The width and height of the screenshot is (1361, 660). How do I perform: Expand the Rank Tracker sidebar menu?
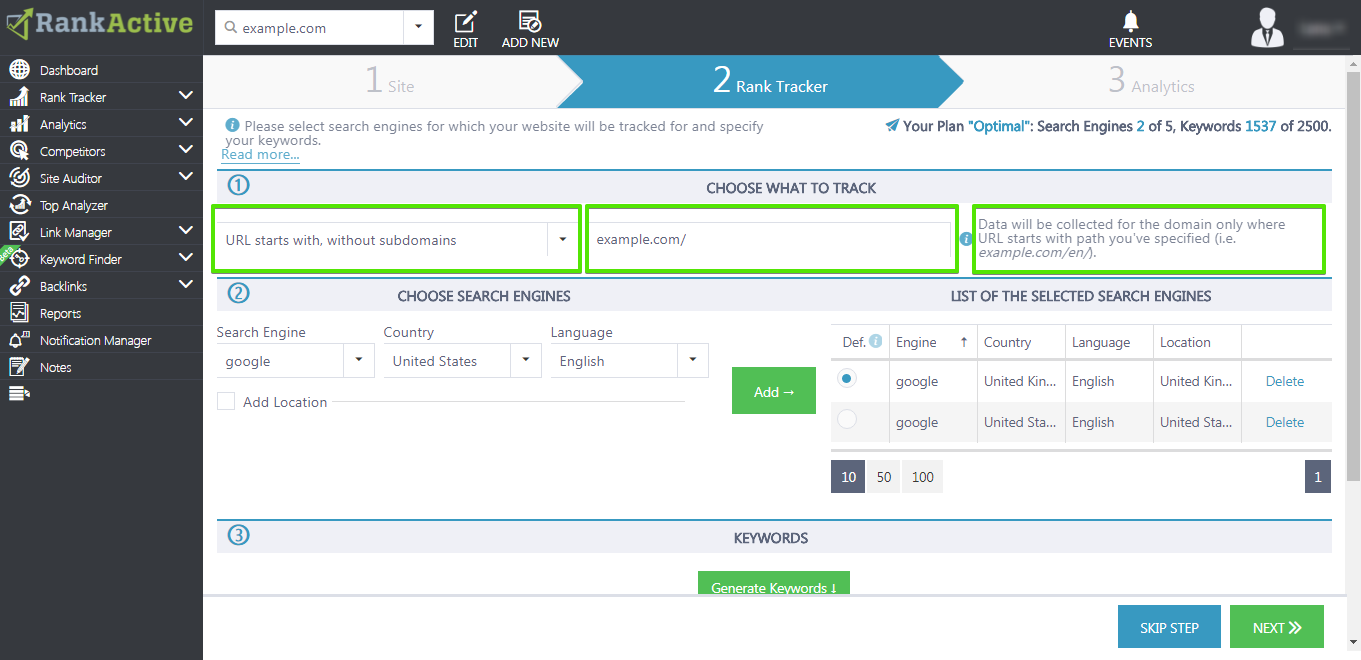point(185,96)
